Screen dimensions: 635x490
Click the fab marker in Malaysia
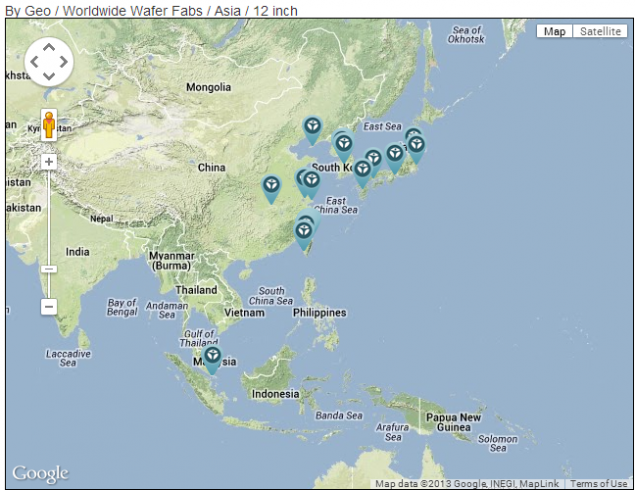[212, 357]
